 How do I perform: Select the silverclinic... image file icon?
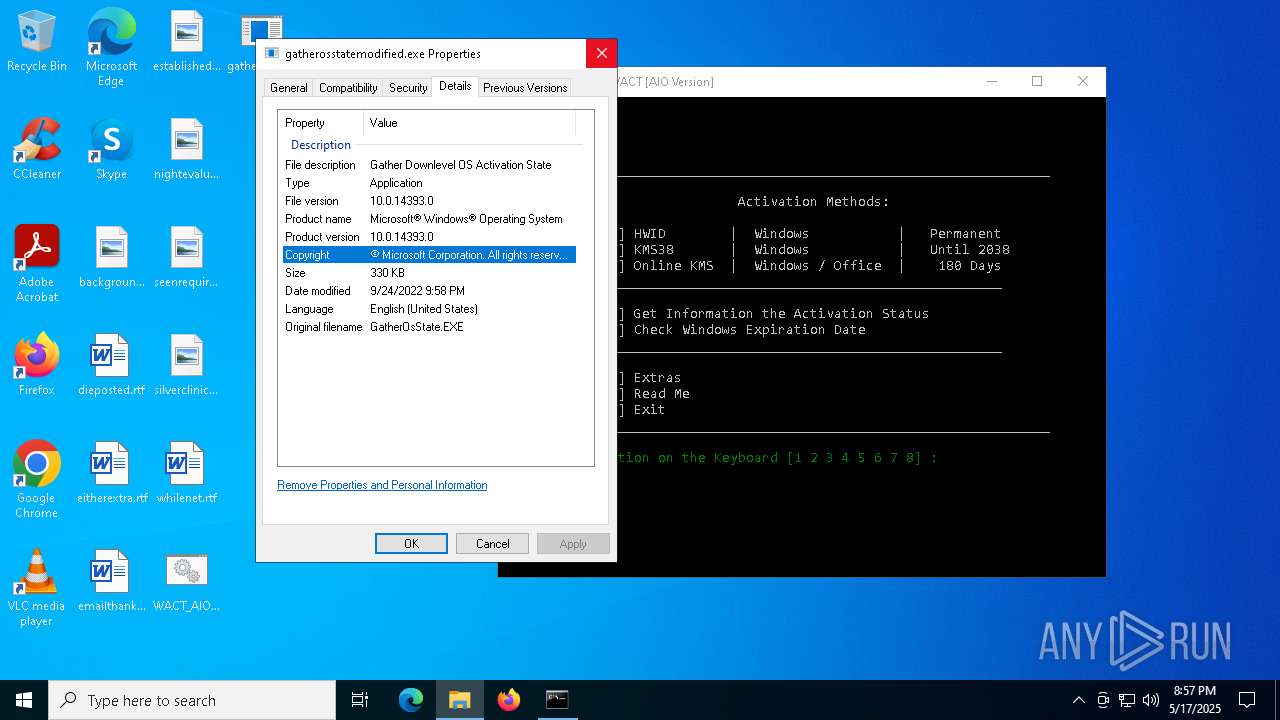pos(187,366)
